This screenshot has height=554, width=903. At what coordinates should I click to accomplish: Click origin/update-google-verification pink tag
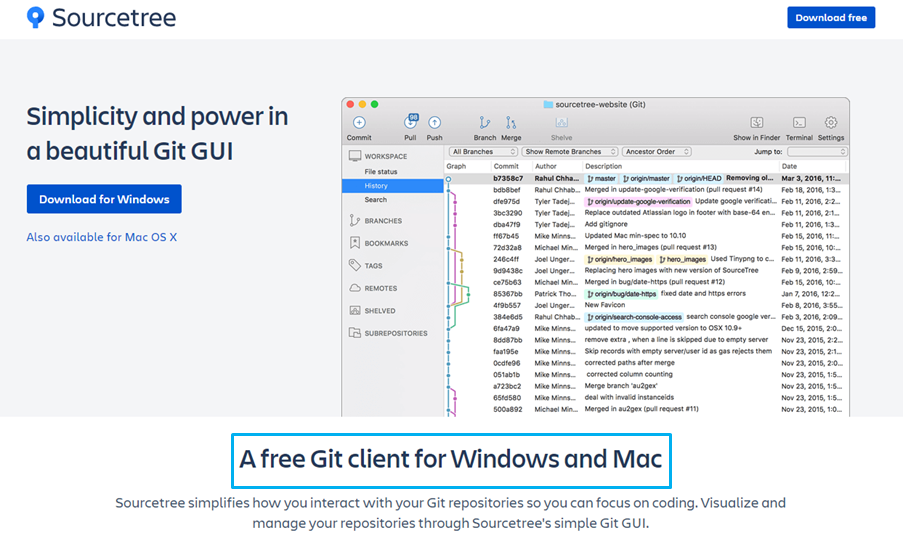point(638,202)
